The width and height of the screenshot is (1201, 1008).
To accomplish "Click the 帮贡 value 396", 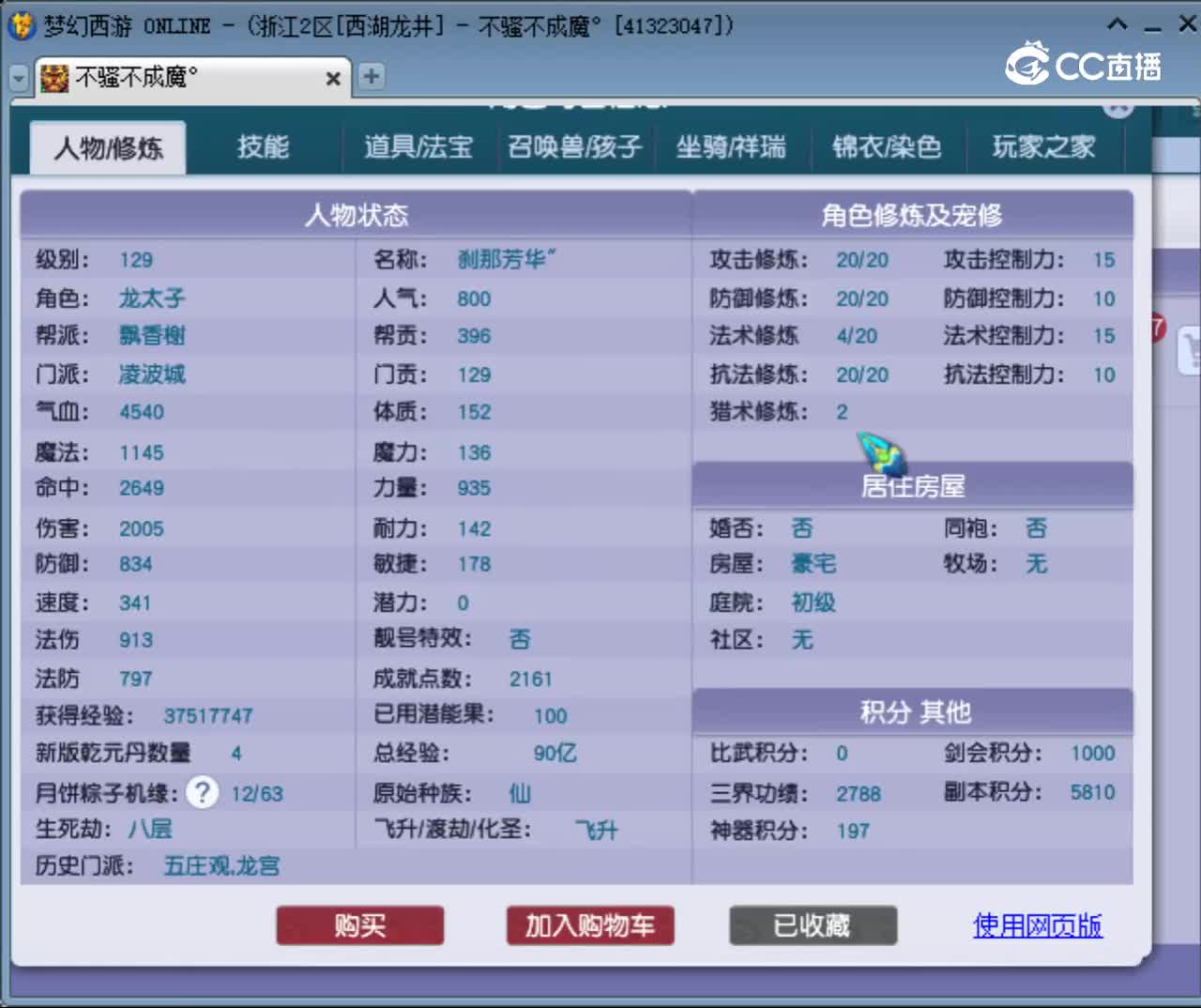I will [x=475, y=336].
